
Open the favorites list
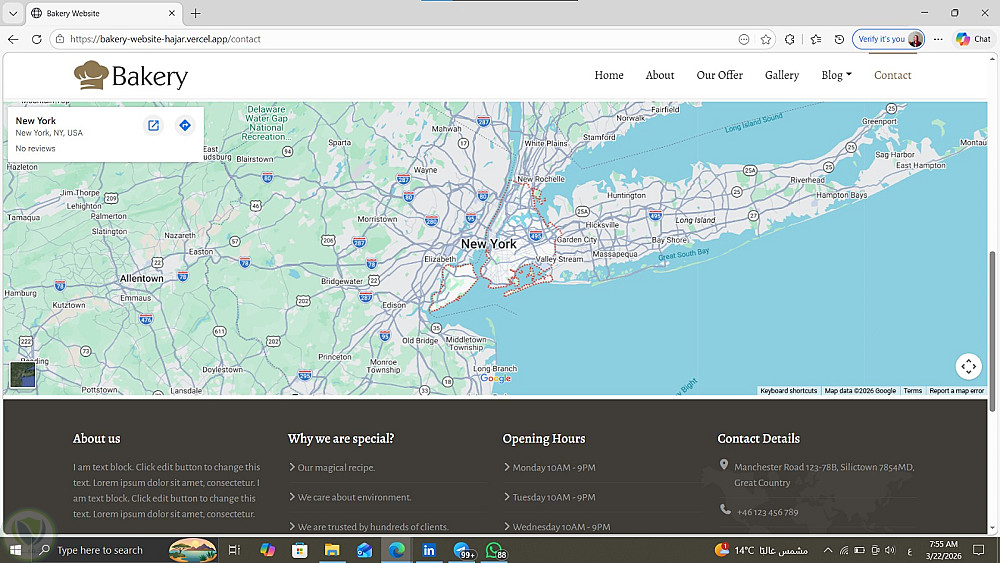click(816, 39)
